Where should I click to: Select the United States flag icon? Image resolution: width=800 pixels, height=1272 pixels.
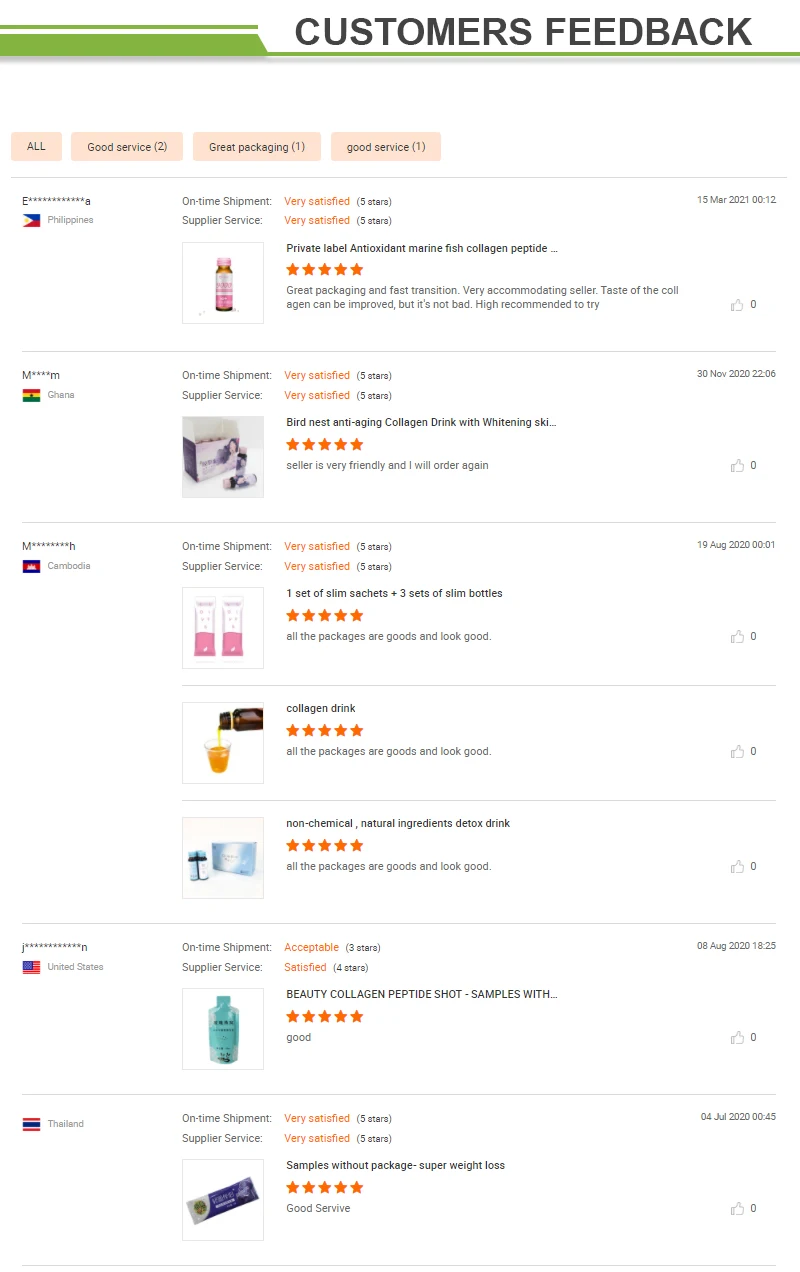coord(29,966)
